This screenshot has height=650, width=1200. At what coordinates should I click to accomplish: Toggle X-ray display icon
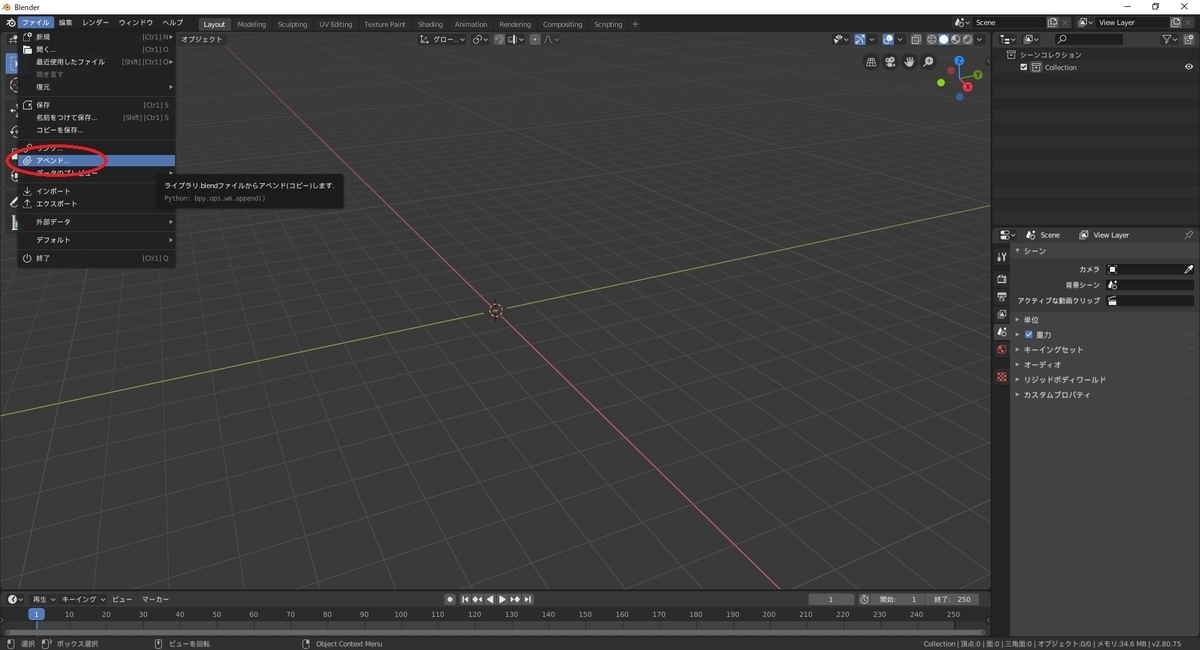click(916, 39)
